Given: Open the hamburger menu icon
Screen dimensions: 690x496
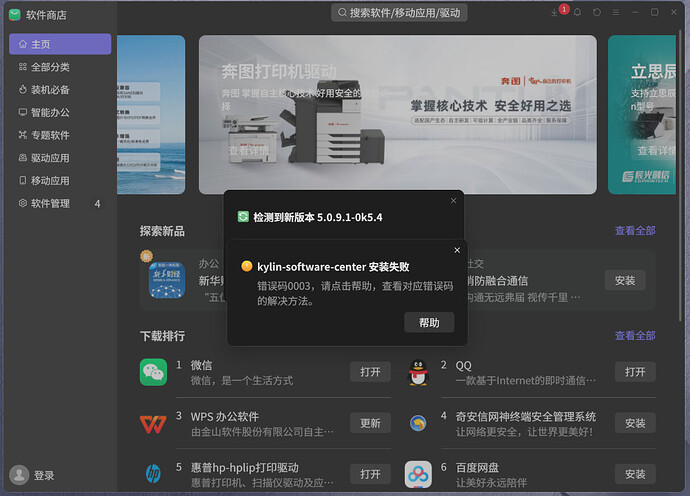Looking at the screenshot, I should [616, 12].
